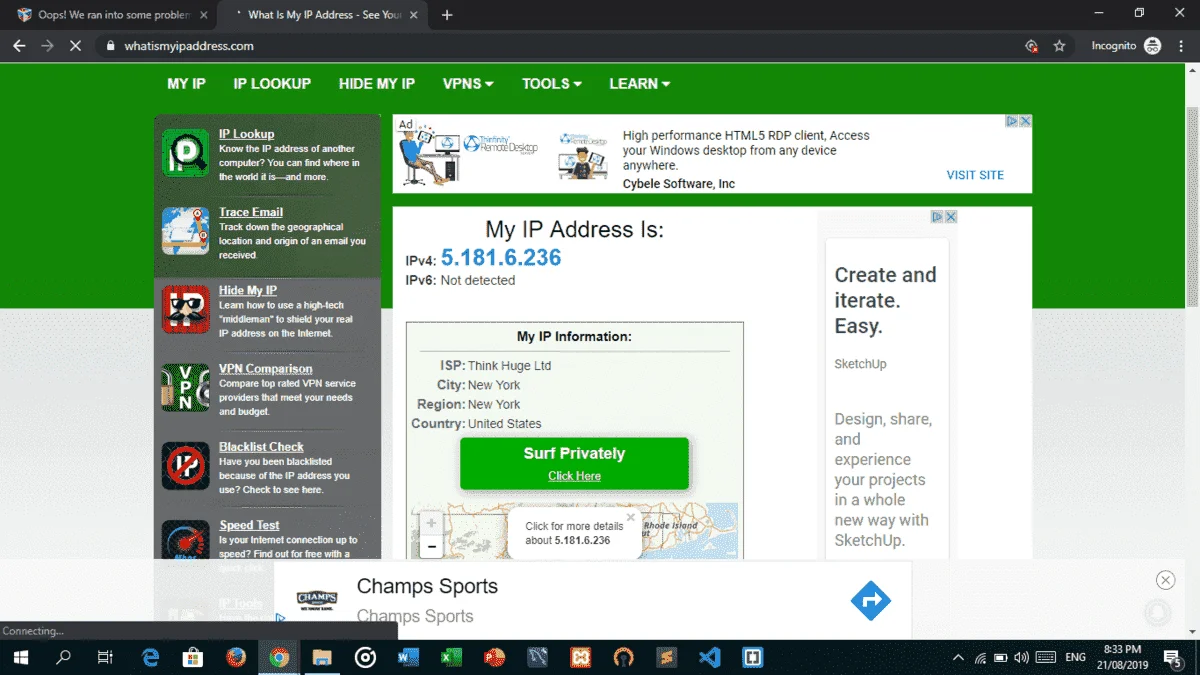This screenshot has height=675, width=1200.
Task: Open the Champs Sports directions arrow icon
Action: [x=870, y=601]
